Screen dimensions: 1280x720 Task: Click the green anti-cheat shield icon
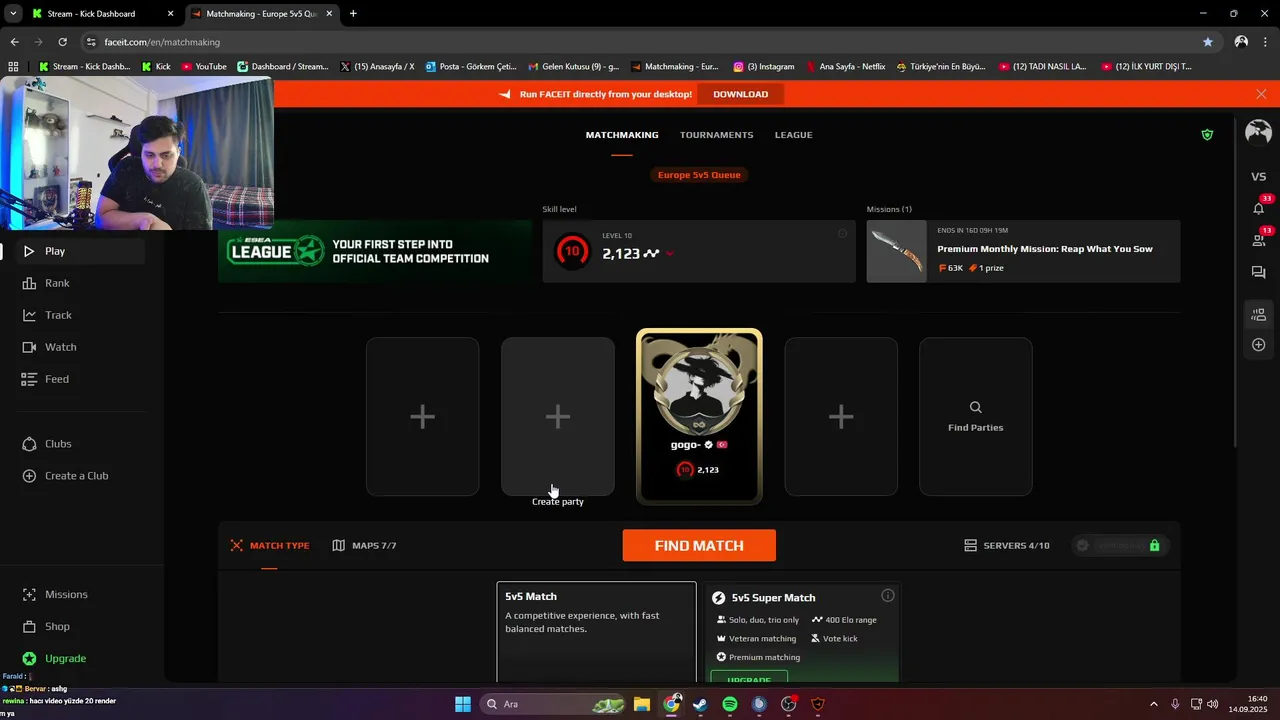click(x=1207, y=135)
